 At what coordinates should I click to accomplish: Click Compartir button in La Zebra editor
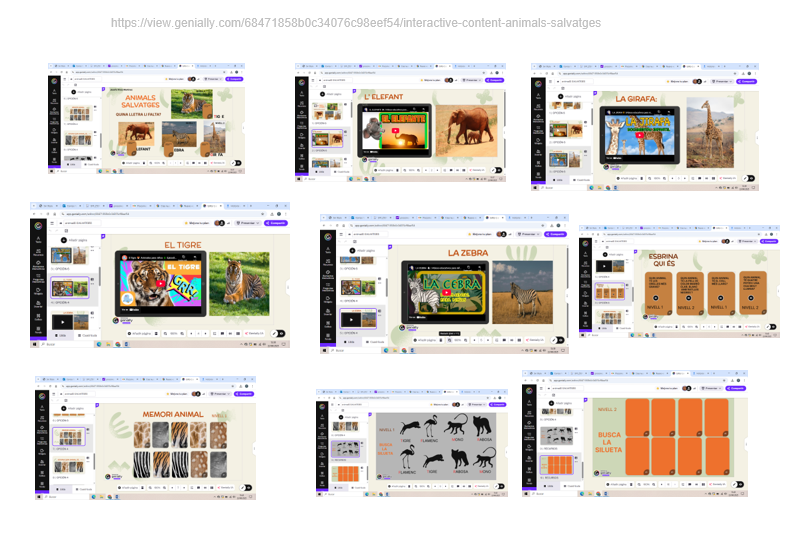pyautogui.click(x=555, y=234)
